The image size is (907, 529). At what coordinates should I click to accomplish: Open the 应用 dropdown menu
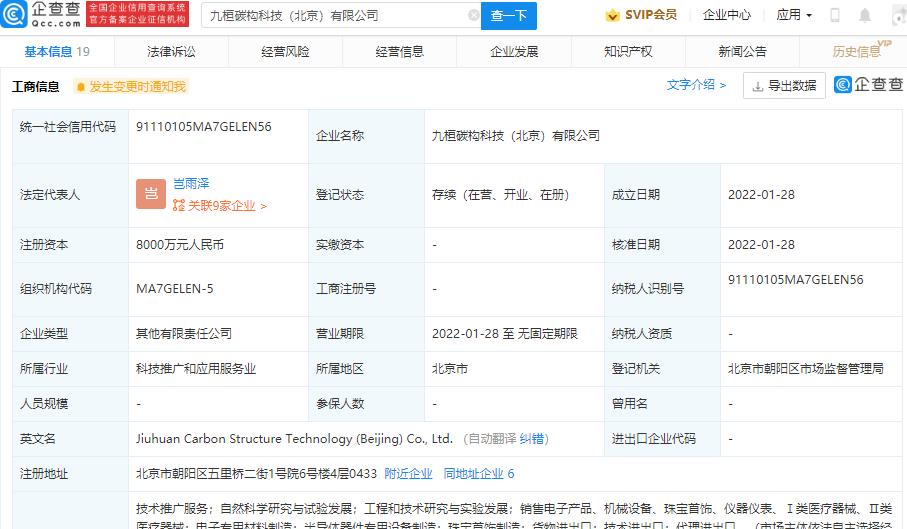(x=794, y=15)
